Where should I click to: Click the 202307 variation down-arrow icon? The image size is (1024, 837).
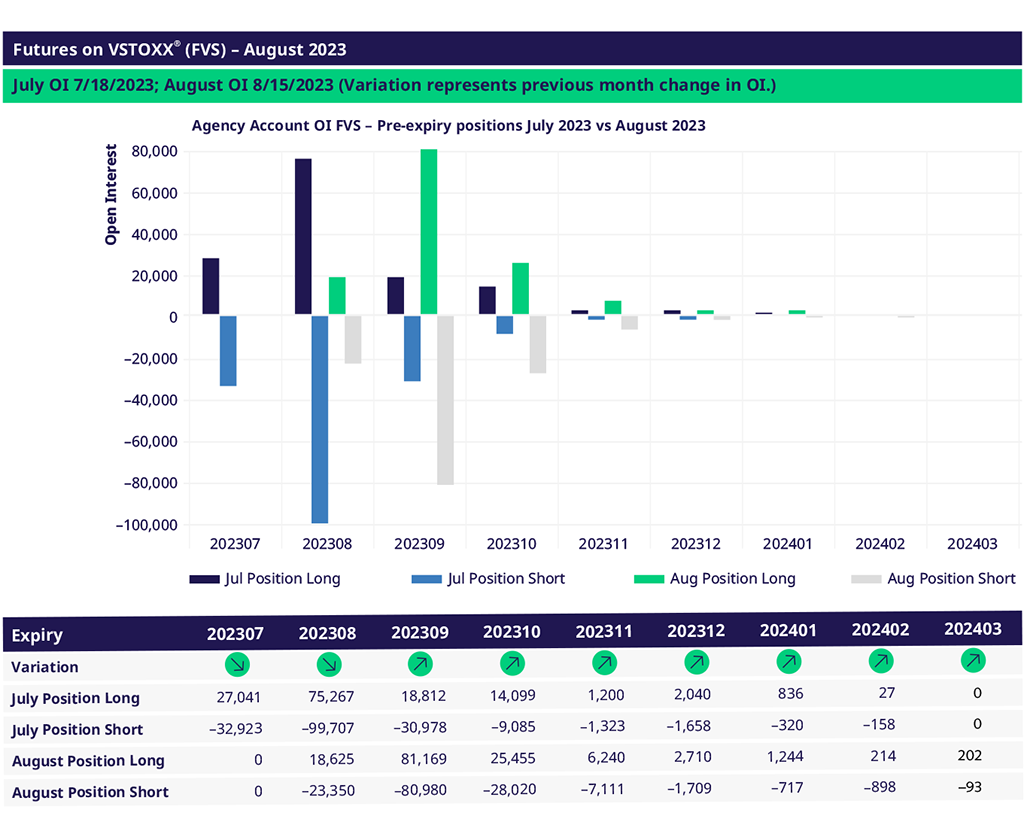[237, 664]
